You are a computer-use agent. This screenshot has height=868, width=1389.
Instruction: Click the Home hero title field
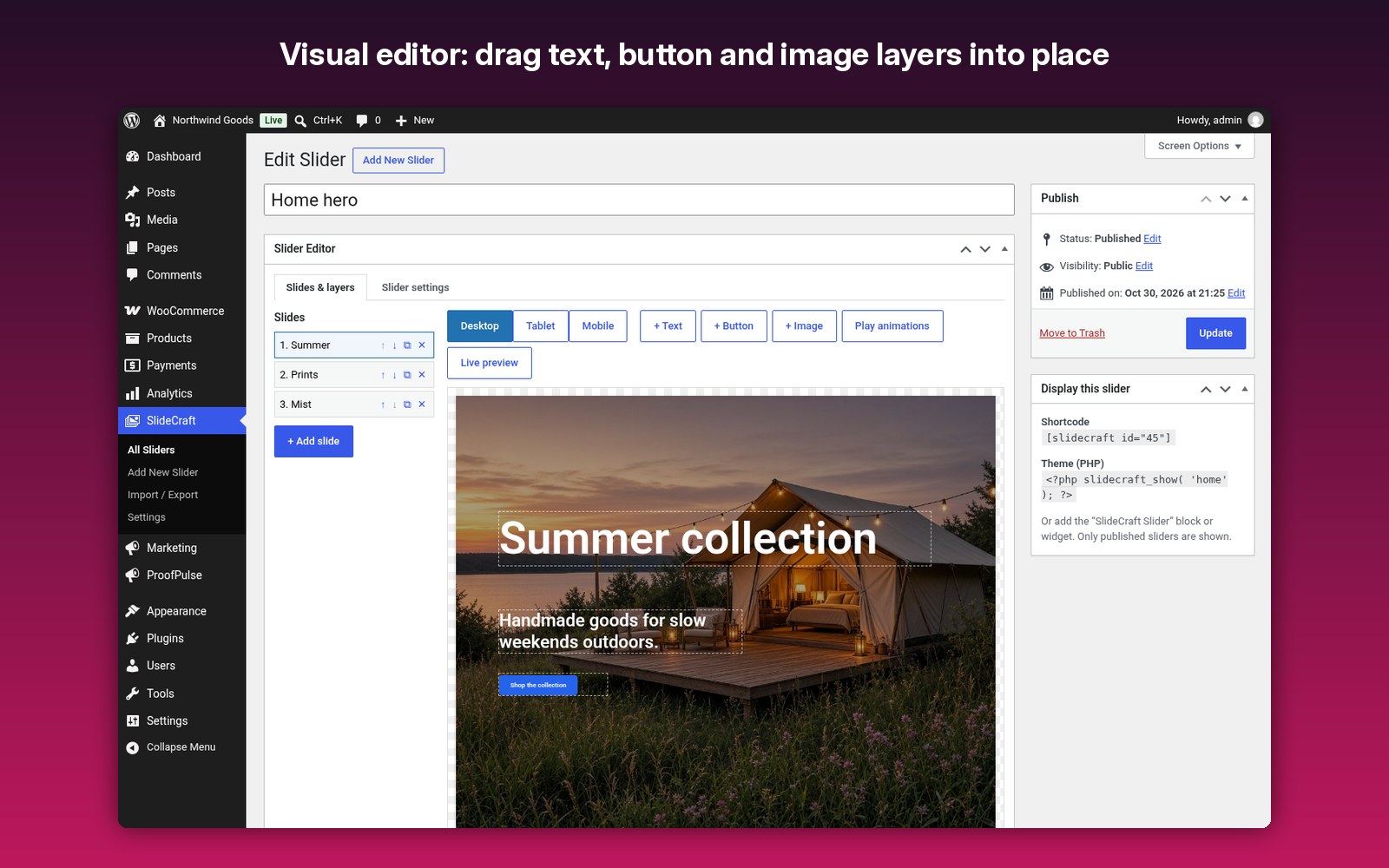[x=639, y=200]
